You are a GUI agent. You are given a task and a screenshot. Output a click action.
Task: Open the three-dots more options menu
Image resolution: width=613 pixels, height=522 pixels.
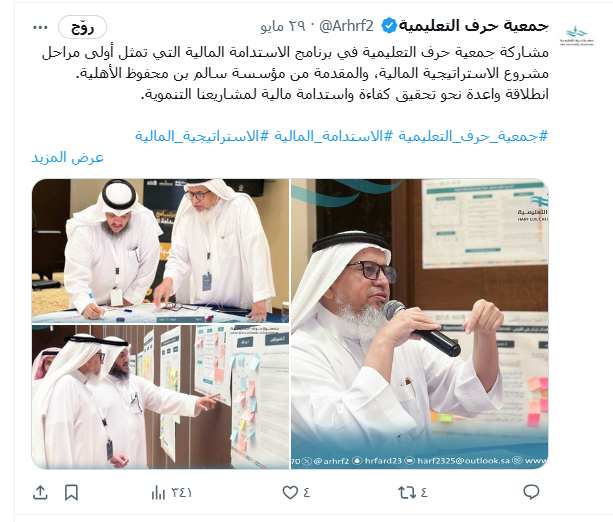click(x=40, y=27)
